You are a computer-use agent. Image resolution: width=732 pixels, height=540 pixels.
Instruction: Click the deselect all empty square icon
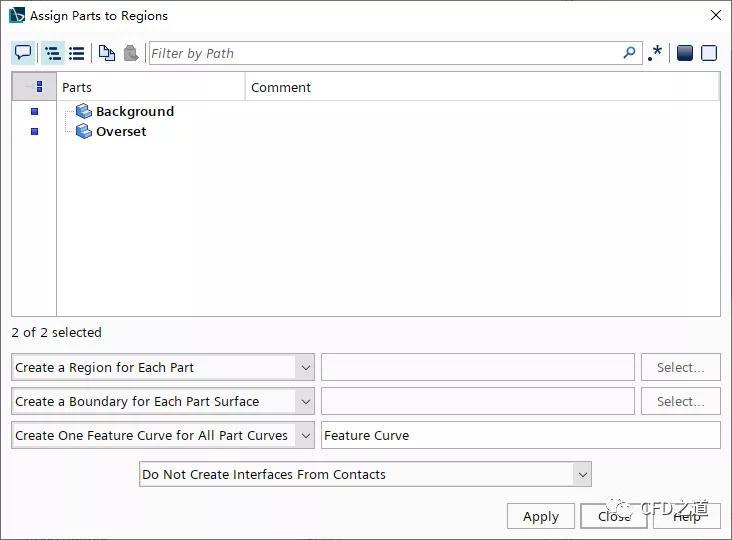709,53
